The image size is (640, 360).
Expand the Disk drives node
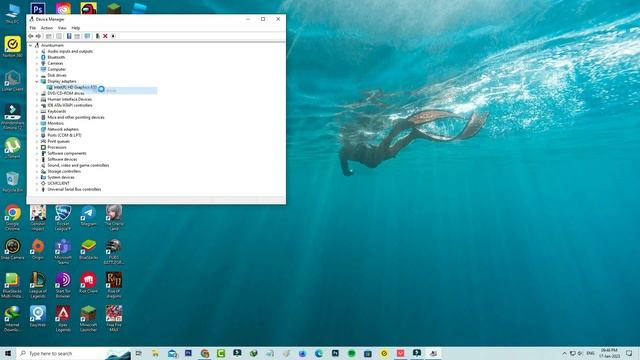click(37, 76)
